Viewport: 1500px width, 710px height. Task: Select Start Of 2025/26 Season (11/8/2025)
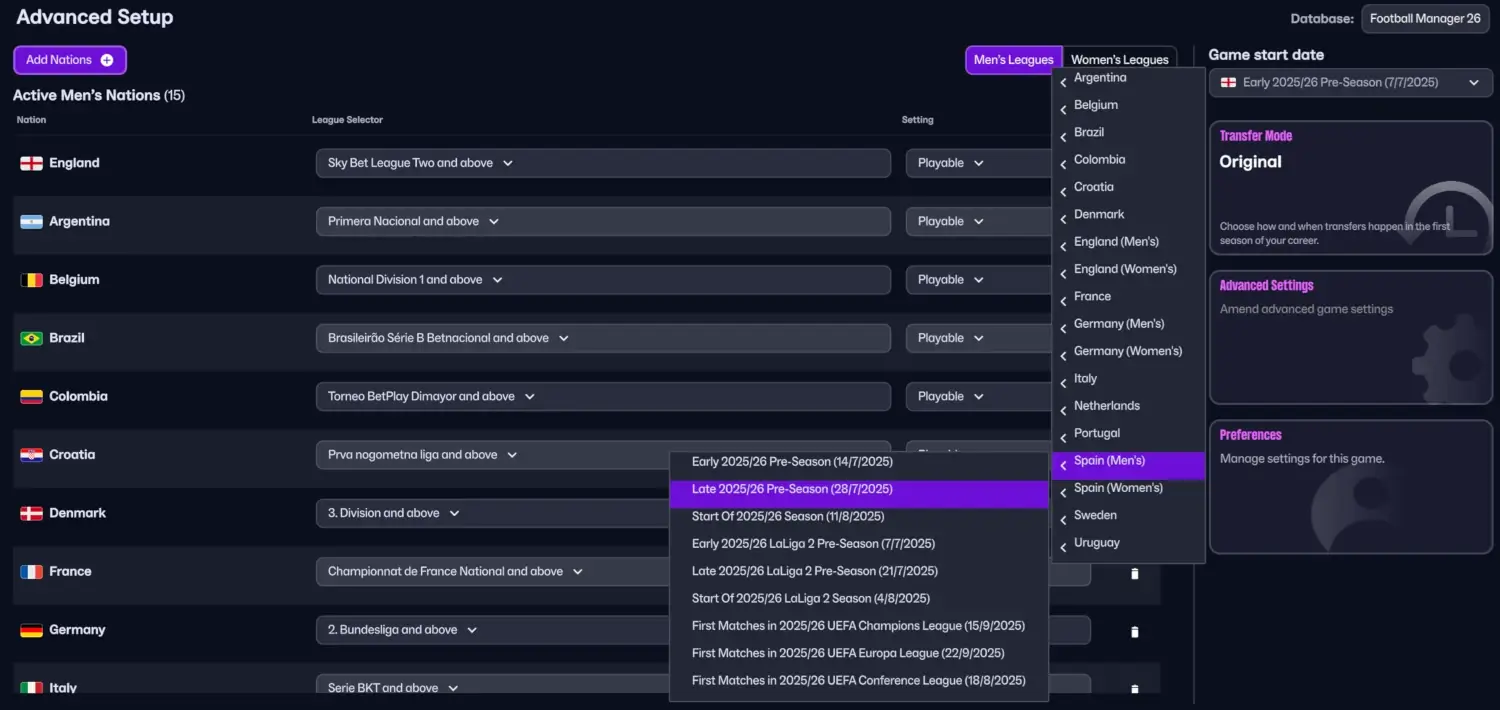click(x=859, y=517)
